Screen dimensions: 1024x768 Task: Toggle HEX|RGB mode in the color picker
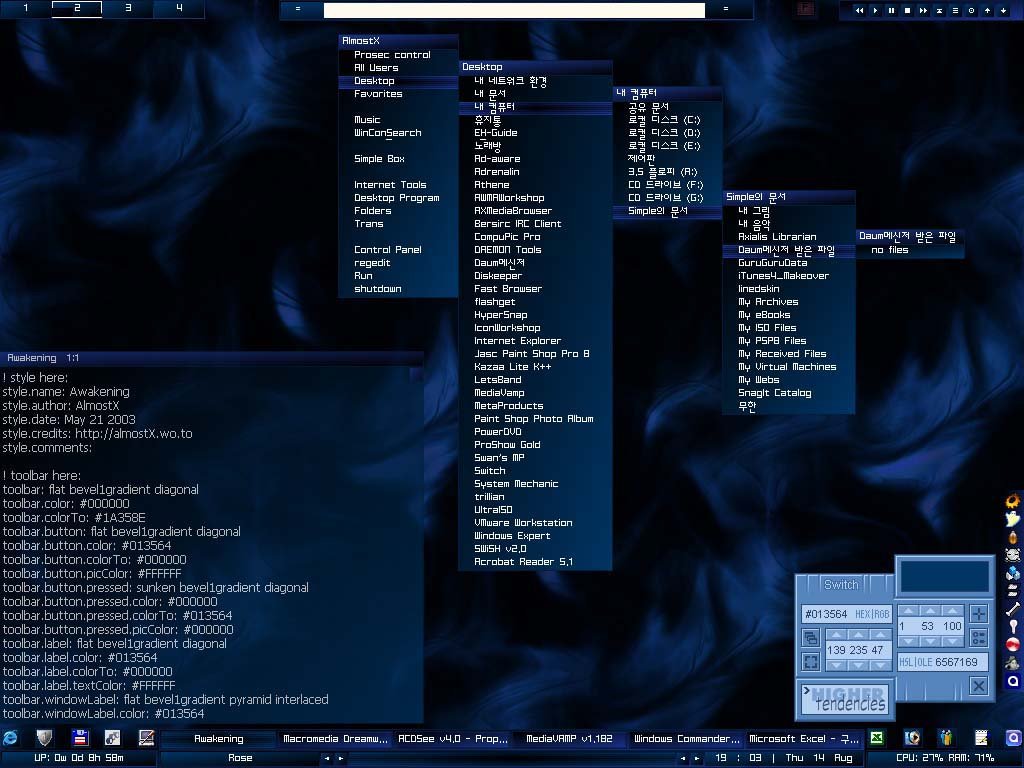coord(872,614)
